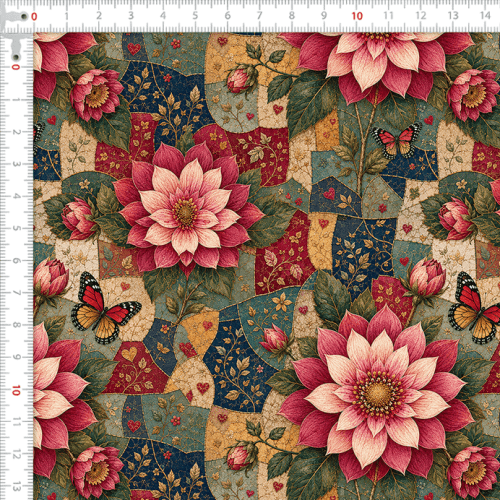Click the red 10 on horizontal ruler

tap(357, 16)
